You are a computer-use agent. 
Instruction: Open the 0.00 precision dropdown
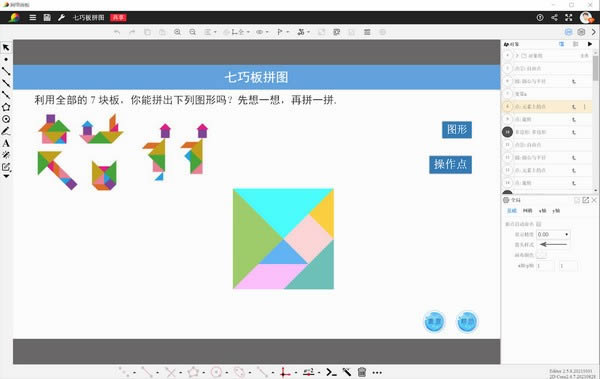click(x=553, y=234)
